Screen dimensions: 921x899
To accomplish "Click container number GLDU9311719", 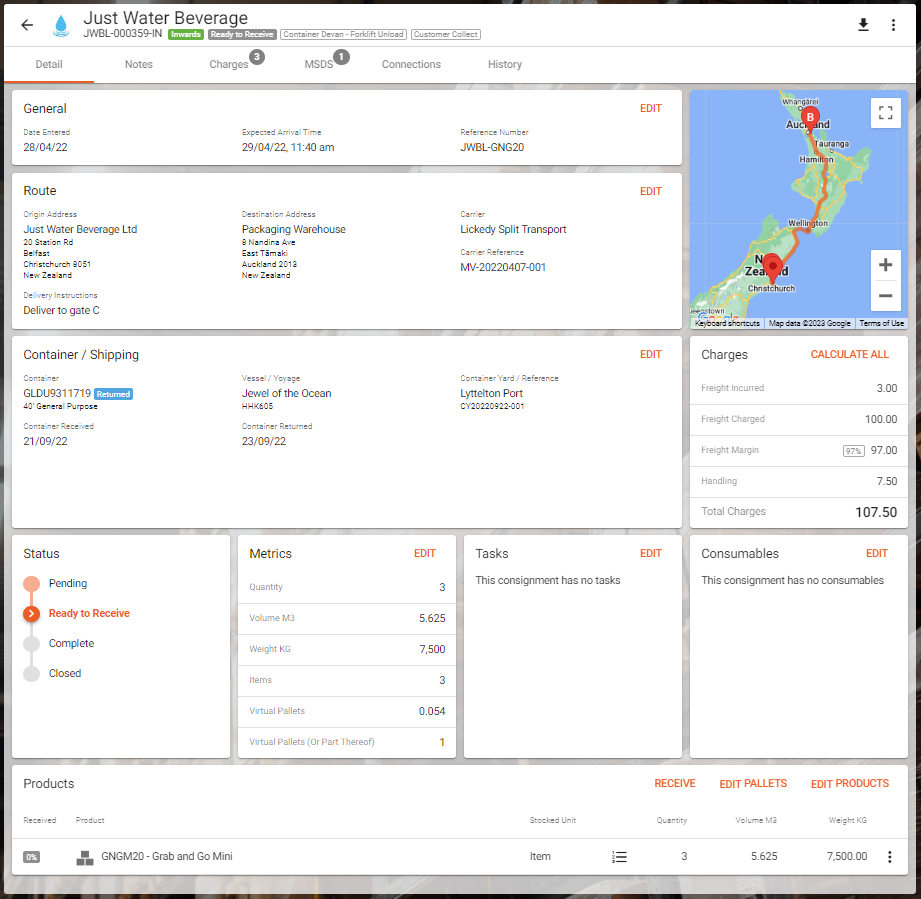I will click(57, 393).
